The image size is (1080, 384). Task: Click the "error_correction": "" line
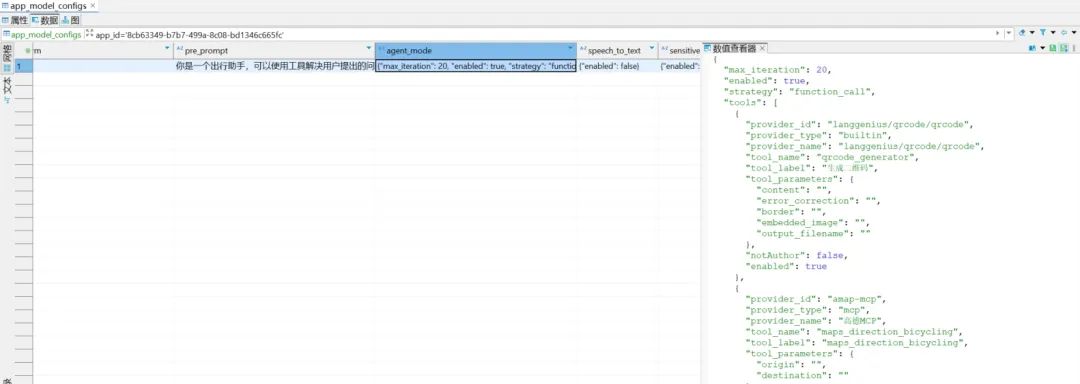pyautogui.click(x=818, y=201)
